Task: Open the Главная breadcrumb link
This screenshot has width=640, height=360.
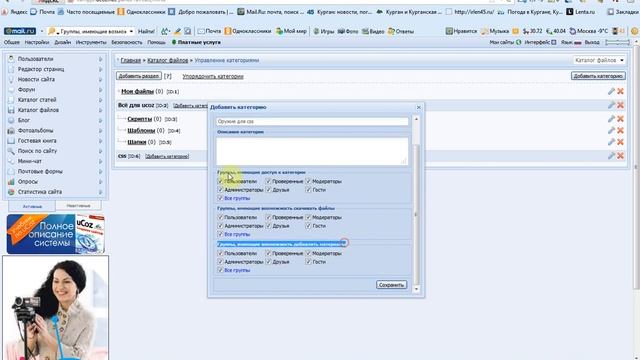Action: click(131, 60)
